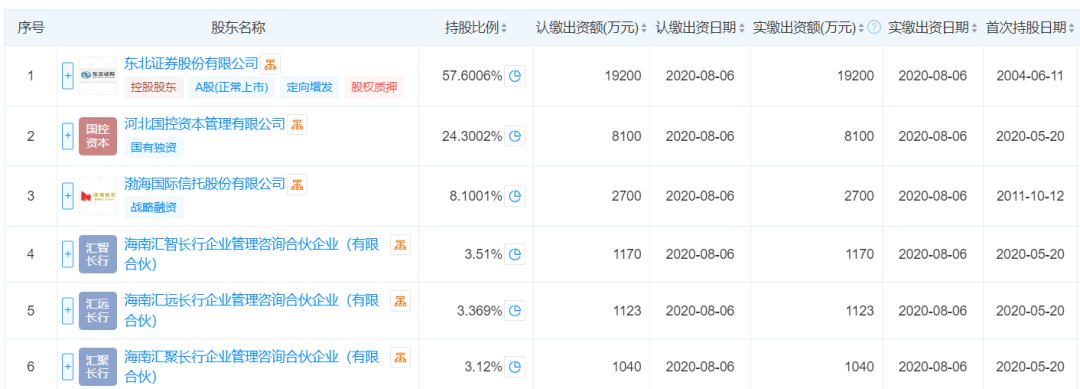Click the equity chart icon next to 河北国控资本管理有限公司
1080x389 pixels.
click(x=297, y=125)
